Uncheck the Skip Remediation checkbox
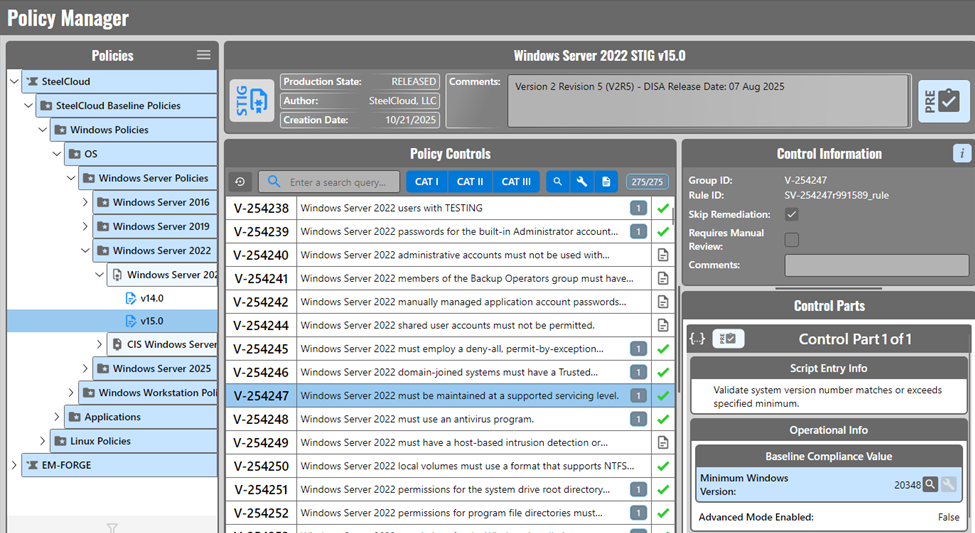This screenshot has height=533, width=975. [x=792, y=214]
